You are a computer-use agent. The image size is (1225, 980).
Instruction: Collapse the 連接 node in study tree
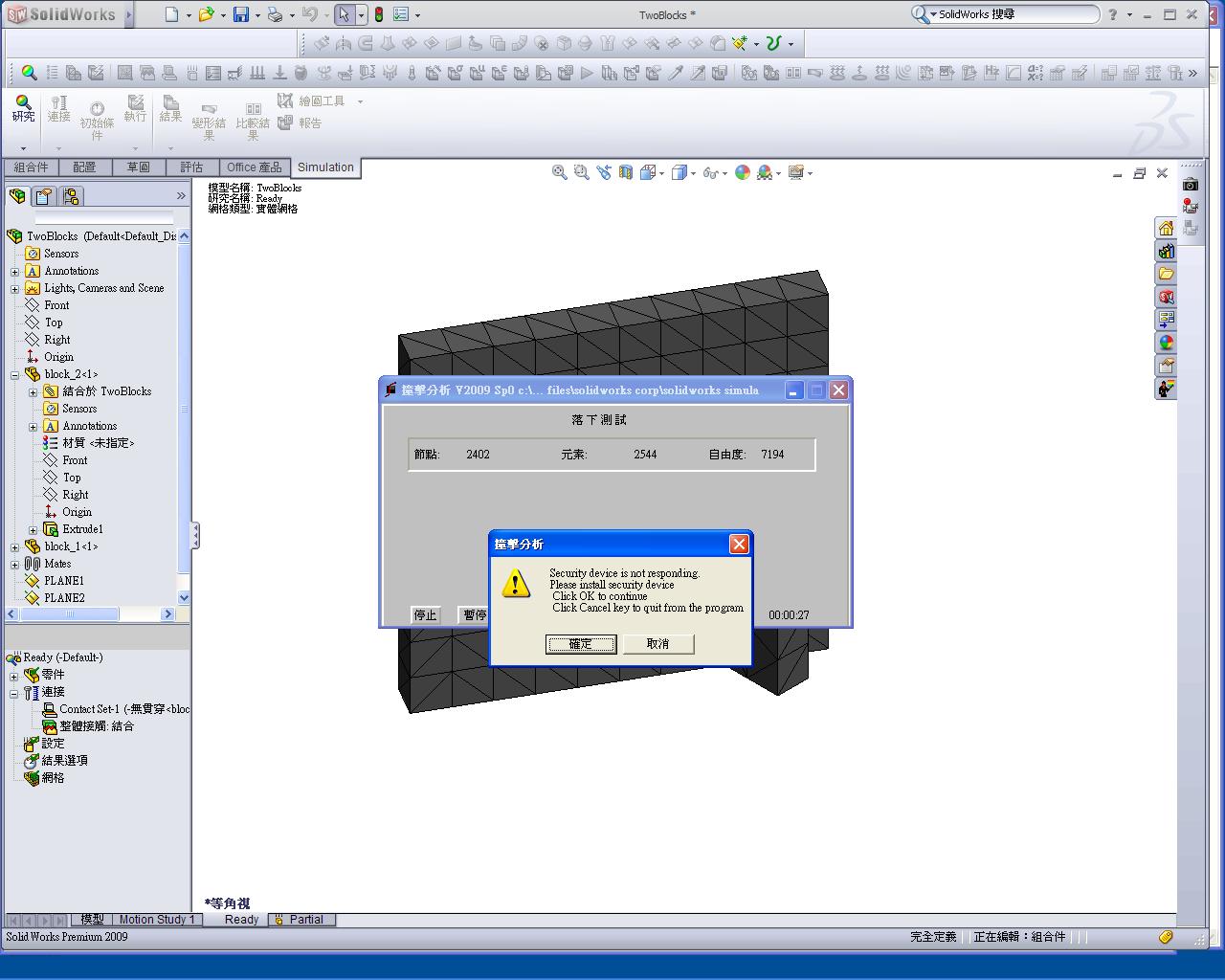(14, 694)
